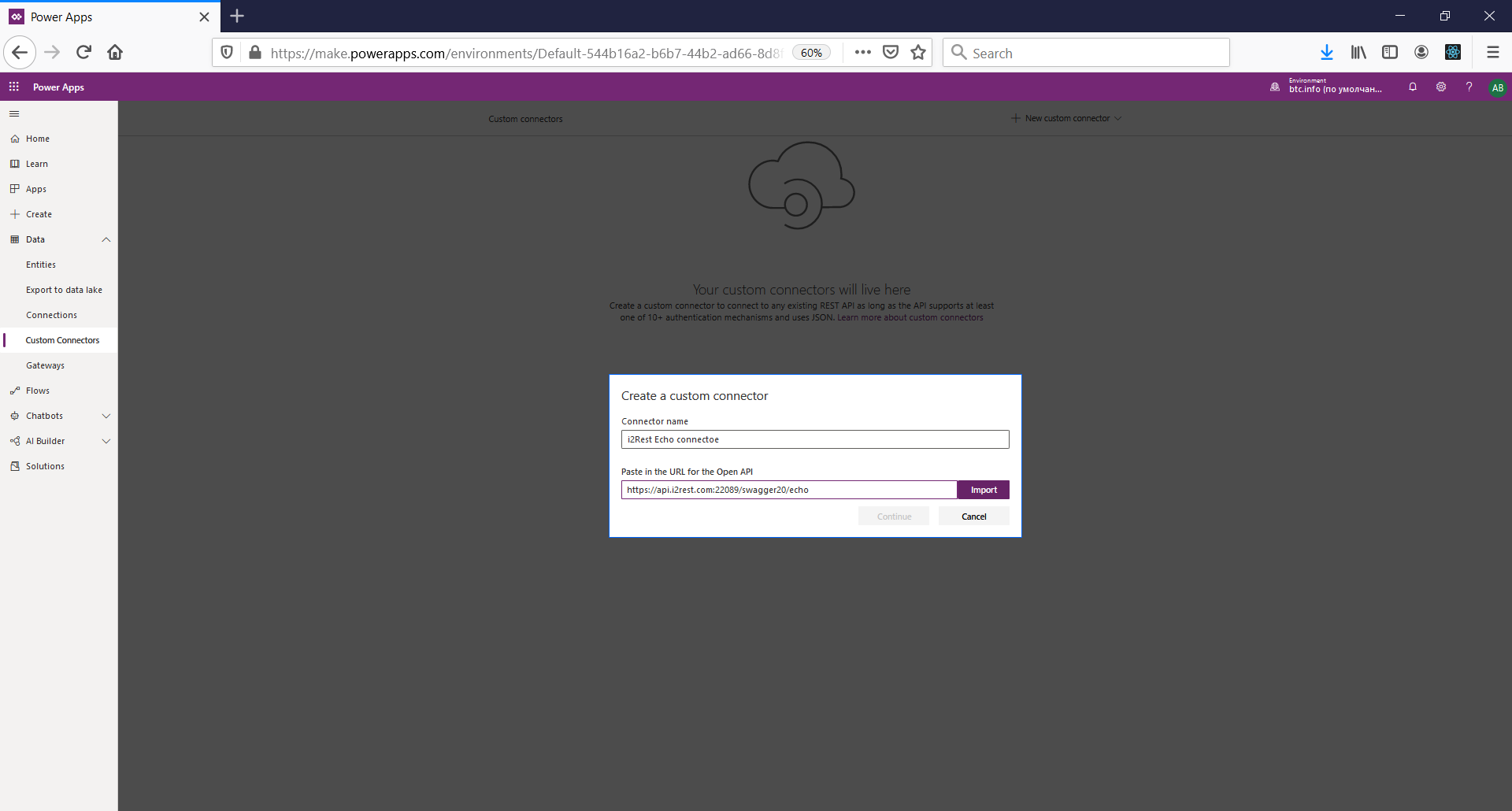The height and width of the screenshot is (811, 1512).
Task: Click the Home house icon in sidebar
Action: [15, 139]
